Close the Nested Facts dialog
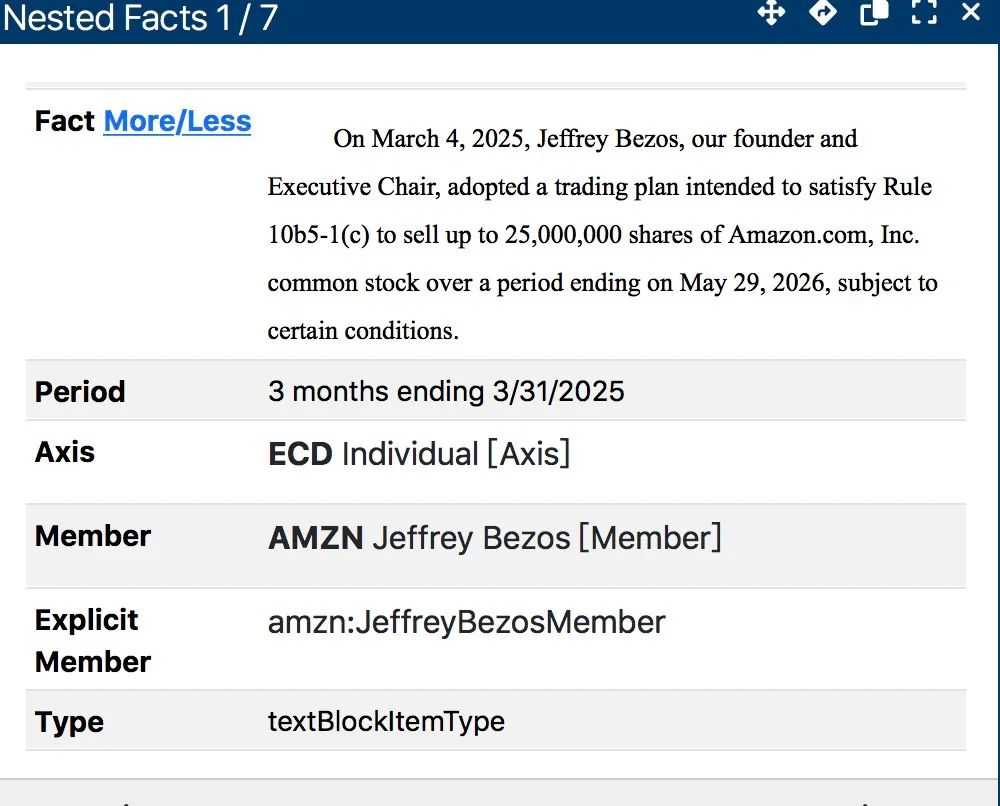Image resolution: width=1000 pixels, height=806 pixels. [970, 13]
